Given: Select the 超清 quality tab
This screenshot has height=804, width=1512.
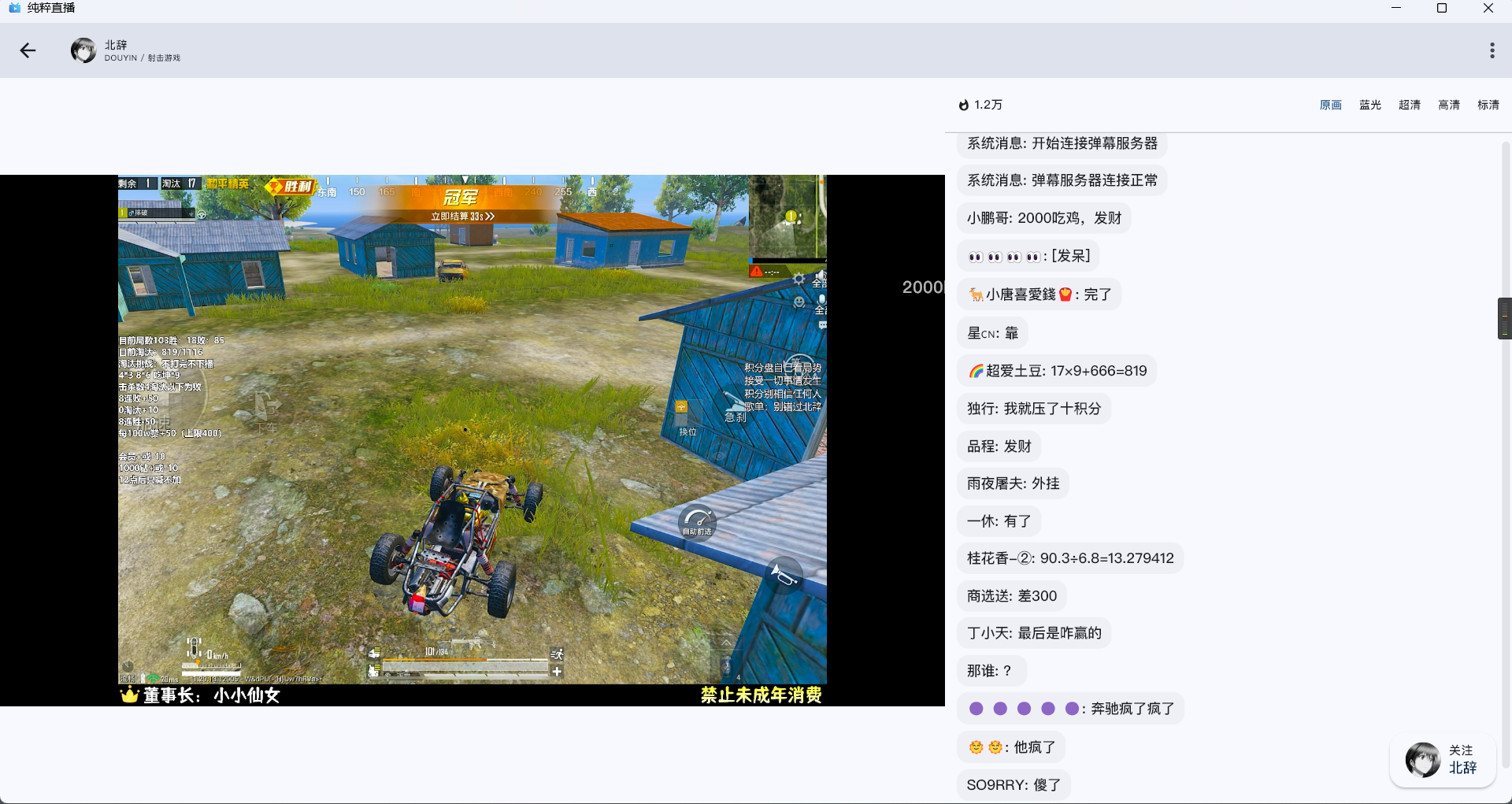Looking at the screenshot, I should pyautogui.click(x=1410, y=105).
